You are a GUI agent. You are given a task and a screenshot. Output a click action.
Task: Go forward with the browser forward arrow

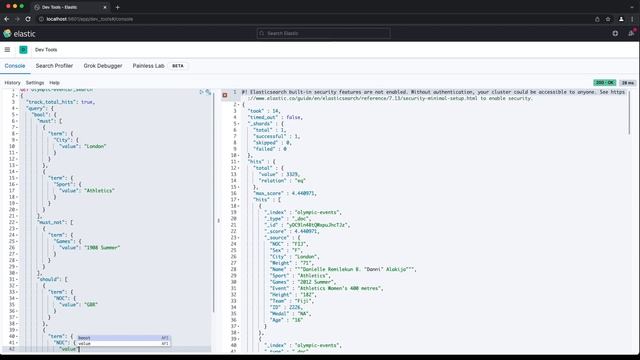click(x=17, y=19)
